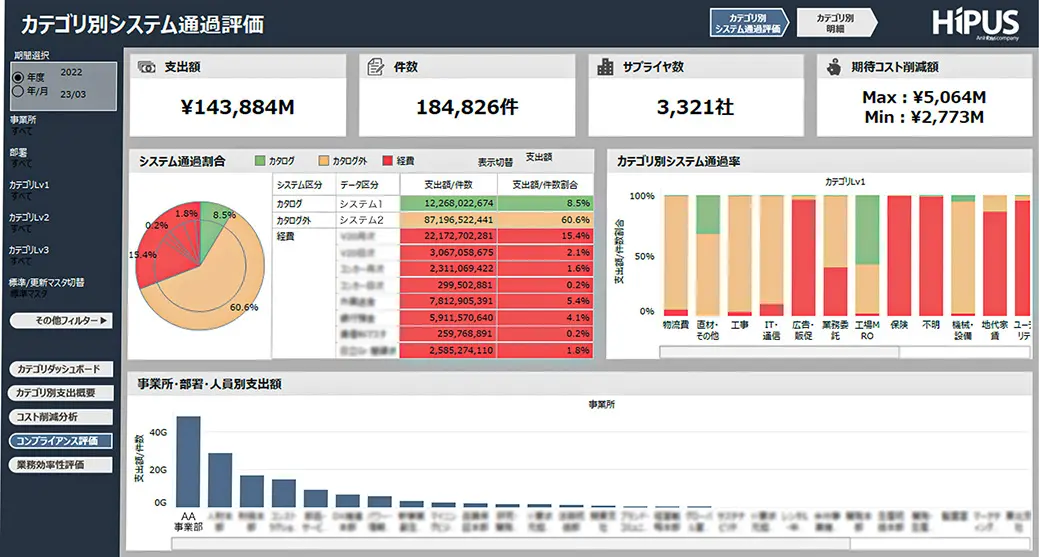This screenshot has width=1039, height=557.
Task: Open カテゴリダッシュボード page
Action: click(x=60, y=369)
